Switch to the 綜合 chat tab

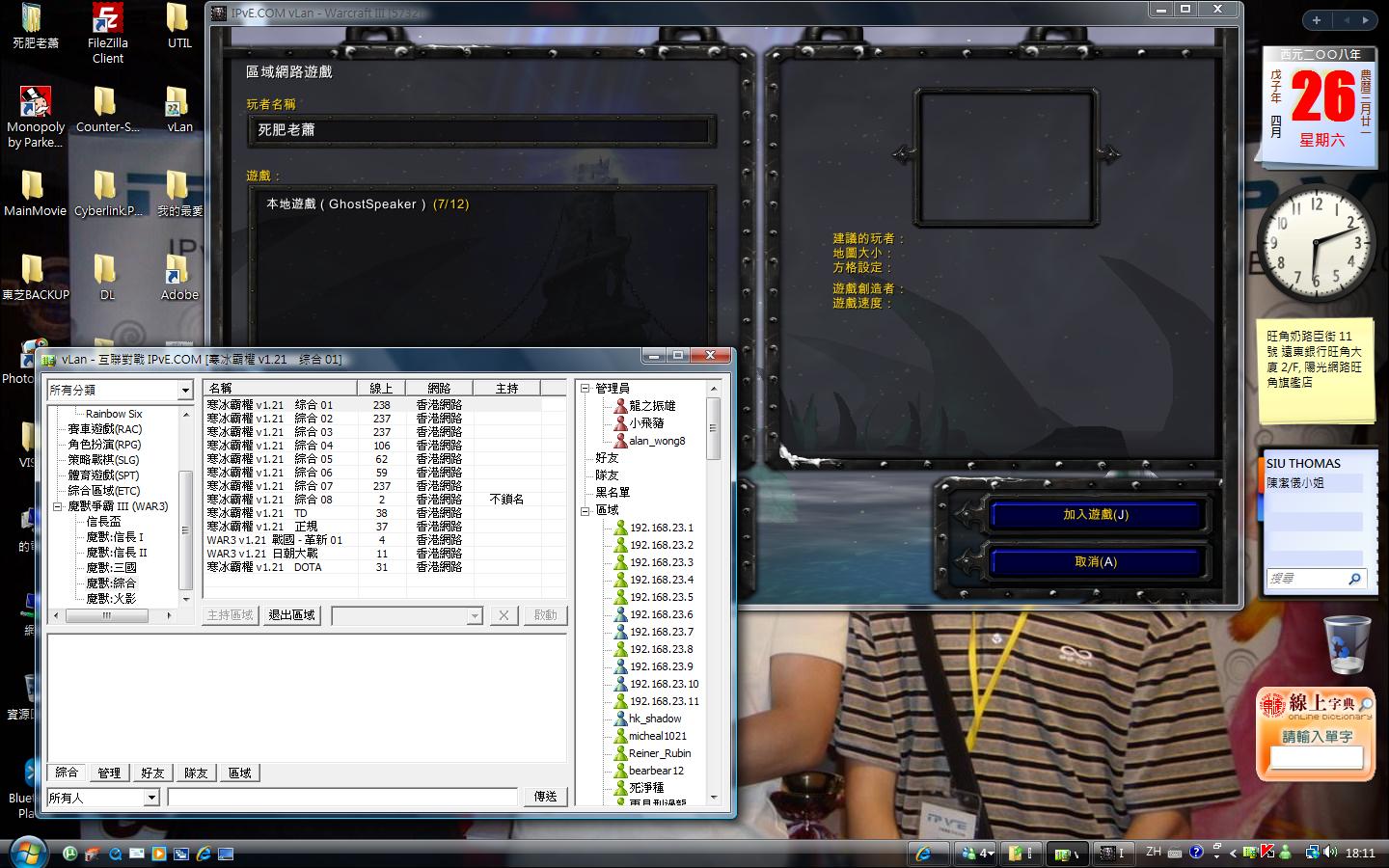coord(67,773)
